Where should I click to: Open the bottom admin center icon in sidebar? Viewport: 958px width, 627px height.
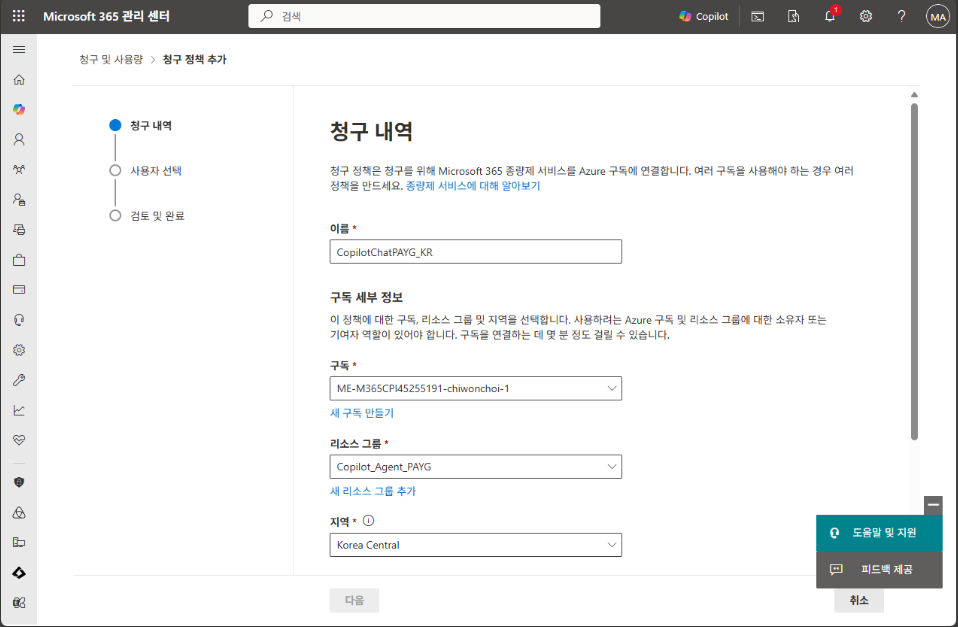click(19, 603)
